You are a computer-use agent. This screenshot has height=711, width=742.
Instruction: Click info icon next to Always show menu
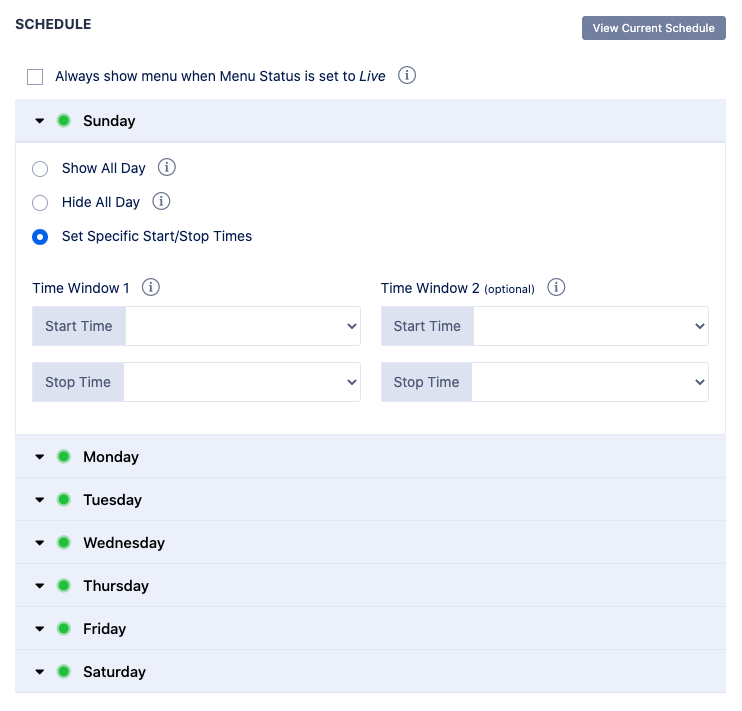[x=407, y=75]
